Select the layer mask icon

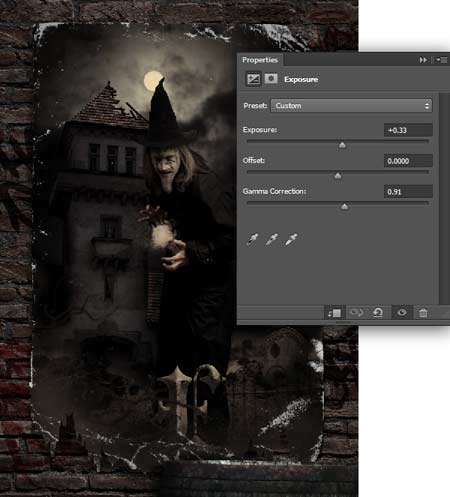[x=271, y=79]
